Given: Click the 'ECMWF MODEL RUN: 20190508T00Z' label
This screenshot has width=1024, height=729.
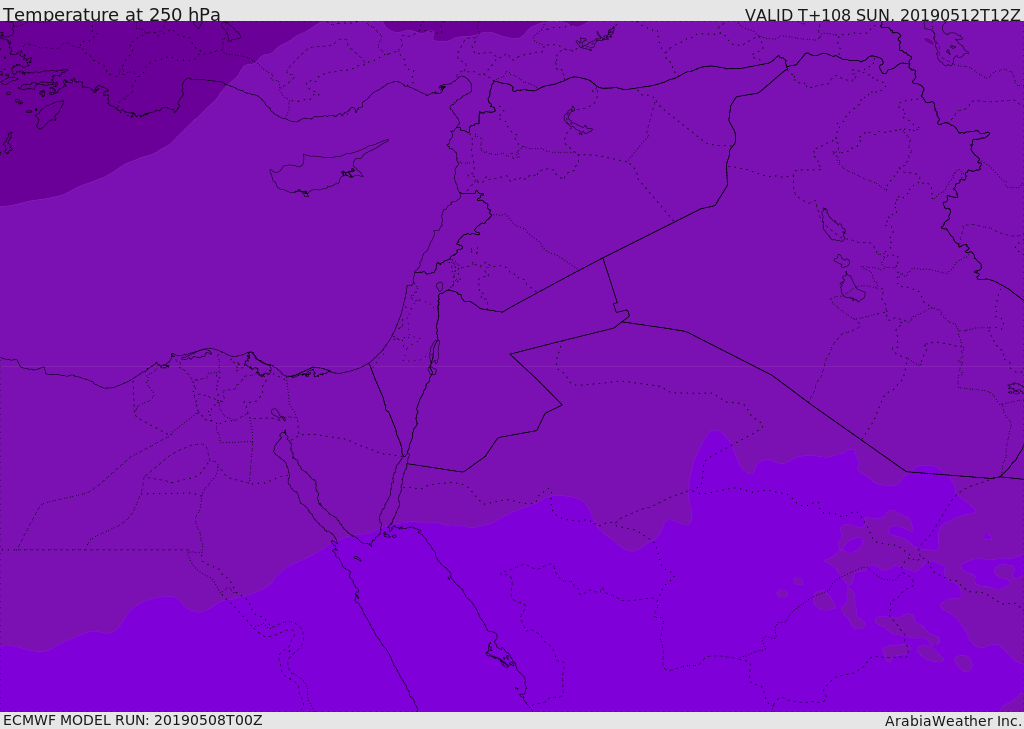Looking at the screenshot, I should coord(133,720).
